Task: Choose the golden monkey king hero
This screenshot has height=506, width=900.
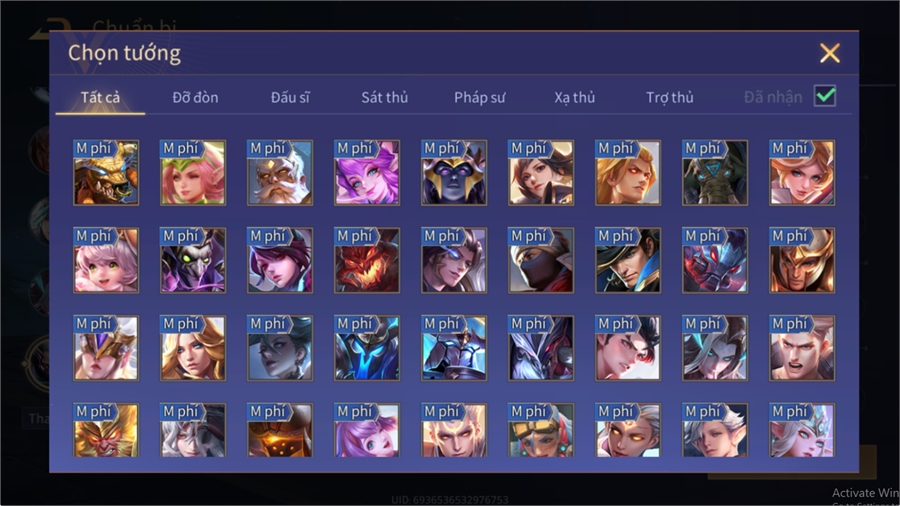Action: click(x=106, y=430)
